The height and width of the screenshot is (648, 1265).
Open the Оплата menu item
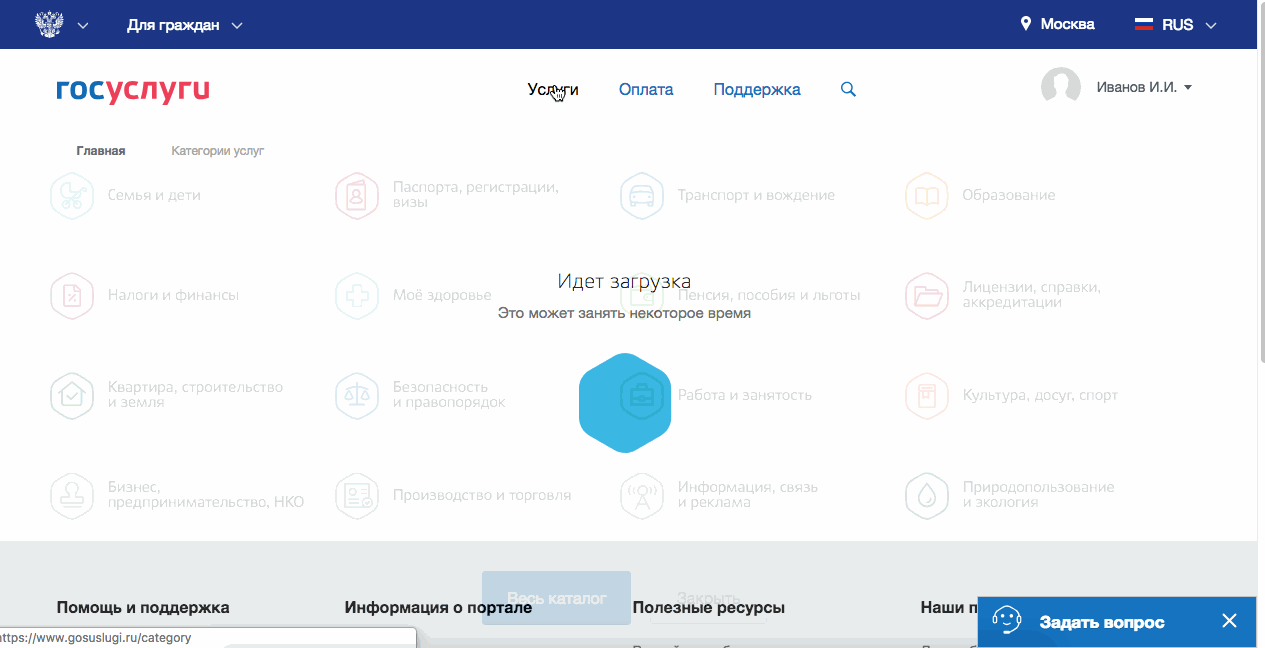646,90
